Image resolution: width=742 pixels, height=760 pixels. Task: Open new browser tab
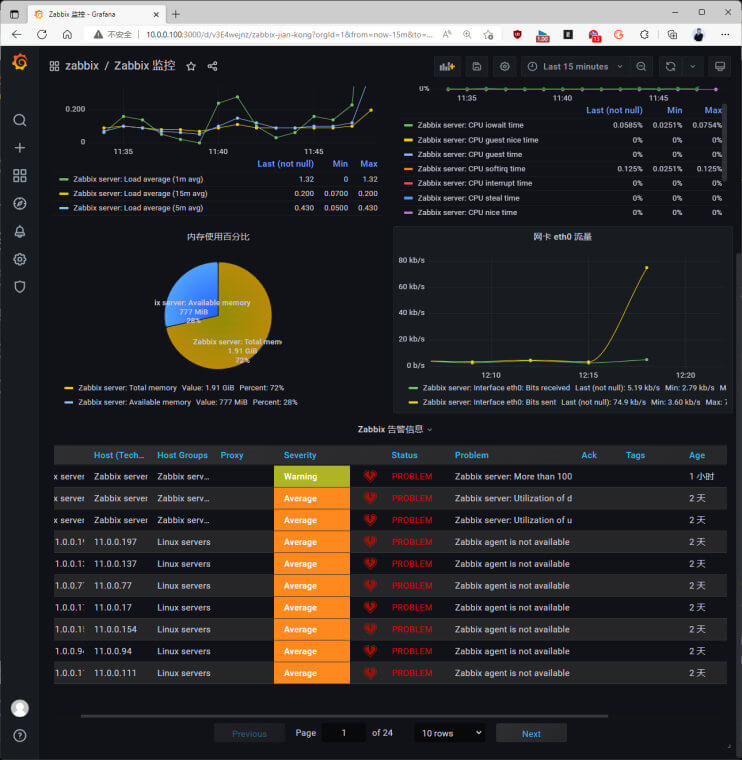tap(175, 14)
